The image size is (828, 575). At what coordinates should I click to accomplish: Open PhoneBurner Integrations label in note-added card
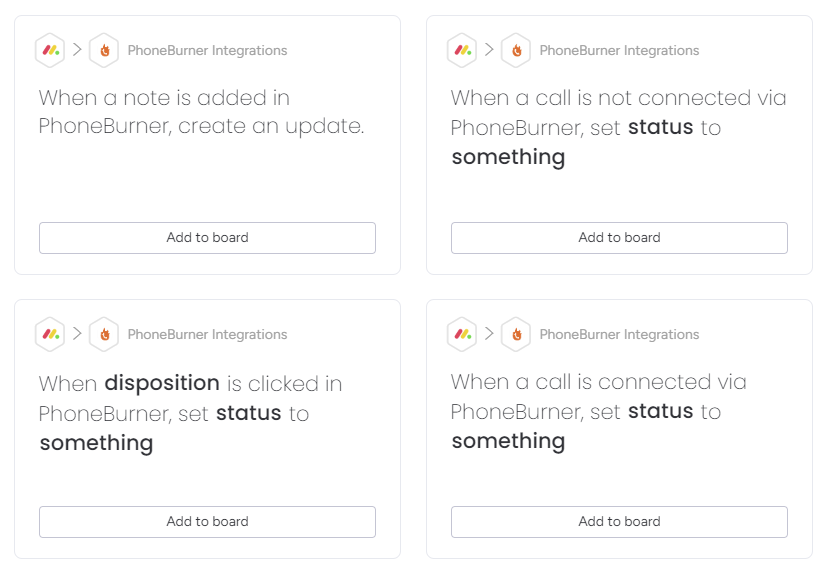208,50
